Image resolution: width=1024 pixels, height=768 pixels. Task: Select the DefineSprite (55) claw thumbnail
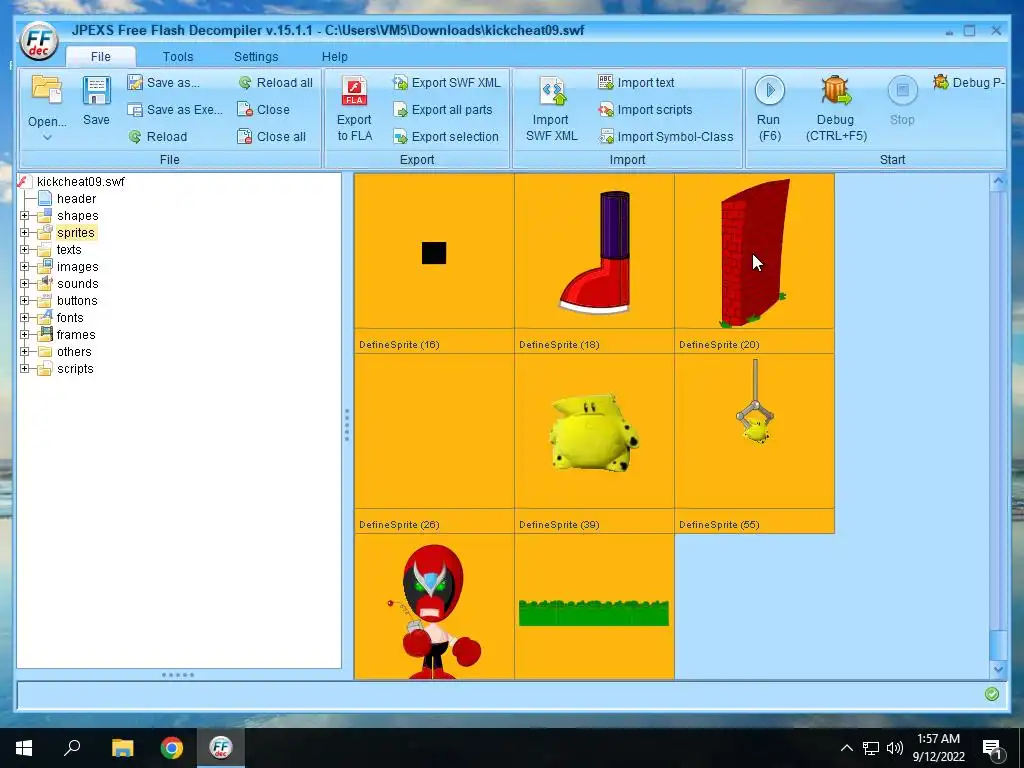click(x=754, y=432)
